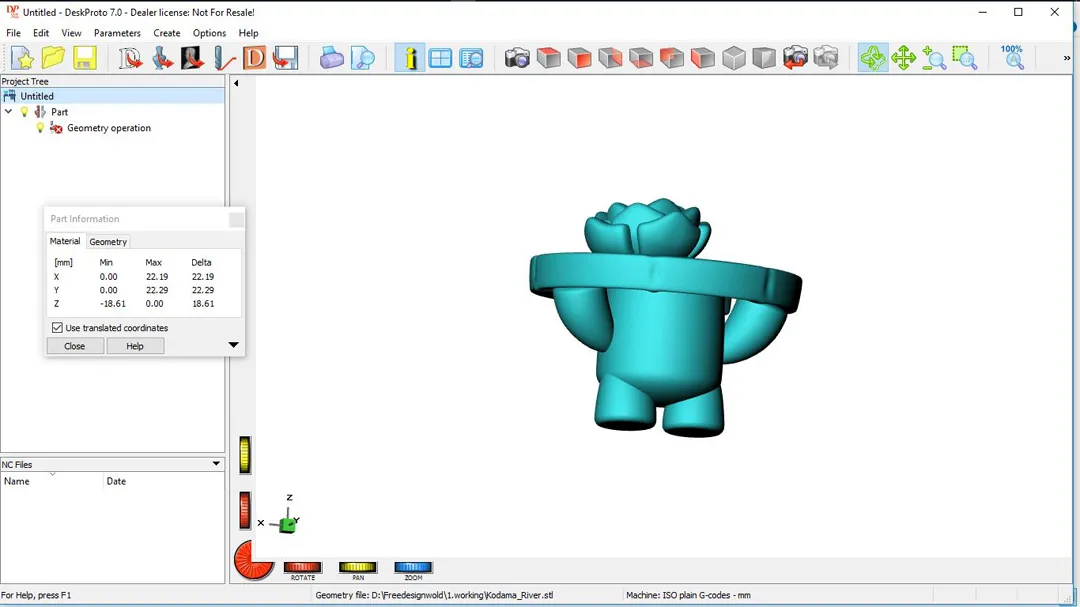Image resolution: width=1080 pixels, height=607 pixels.
Task: Click the blue ZOOM thumbwheel
Action: [413, 567]
